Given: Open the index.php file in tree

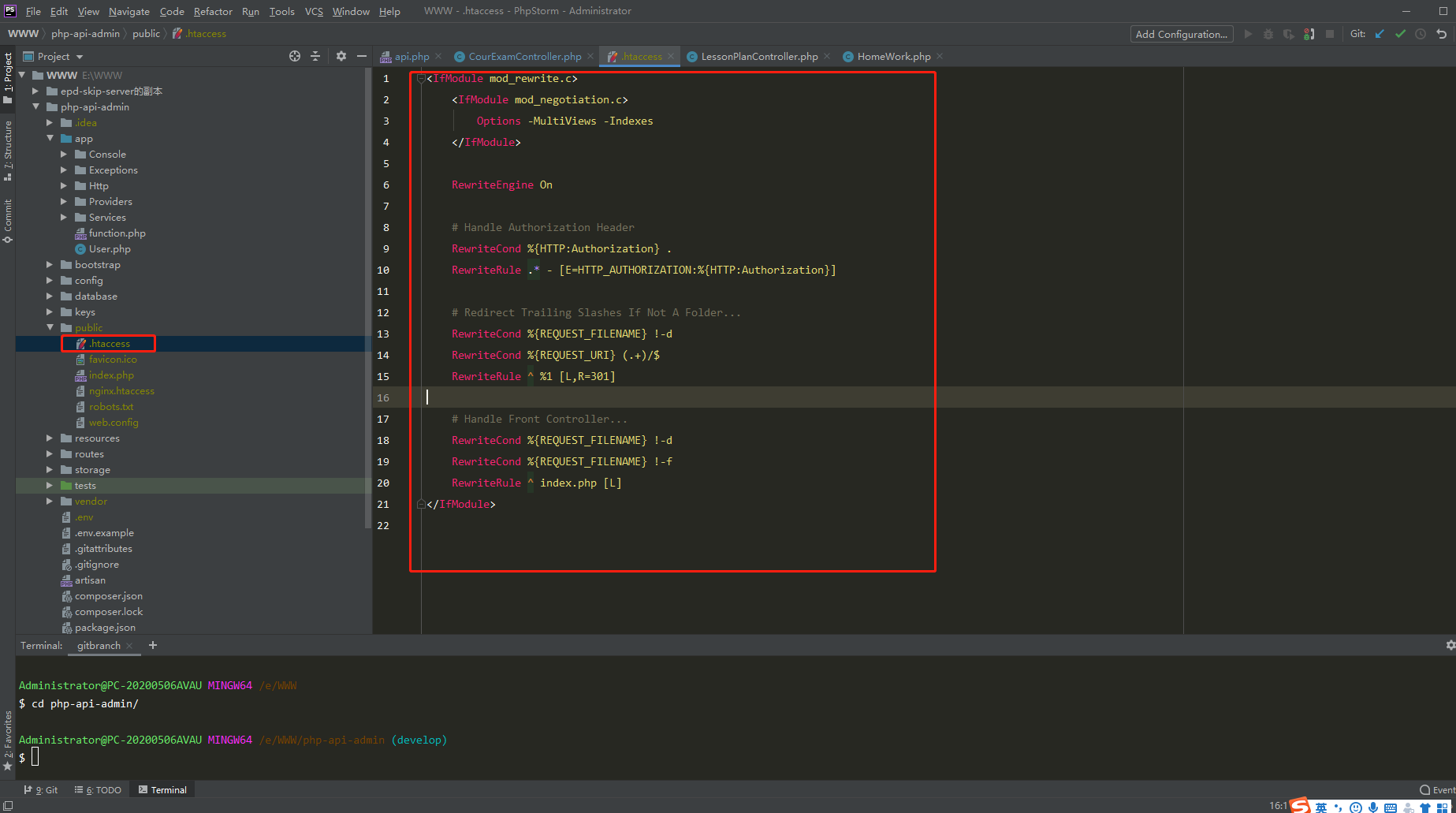Looking at the screenshot, I should coord(111,375).
